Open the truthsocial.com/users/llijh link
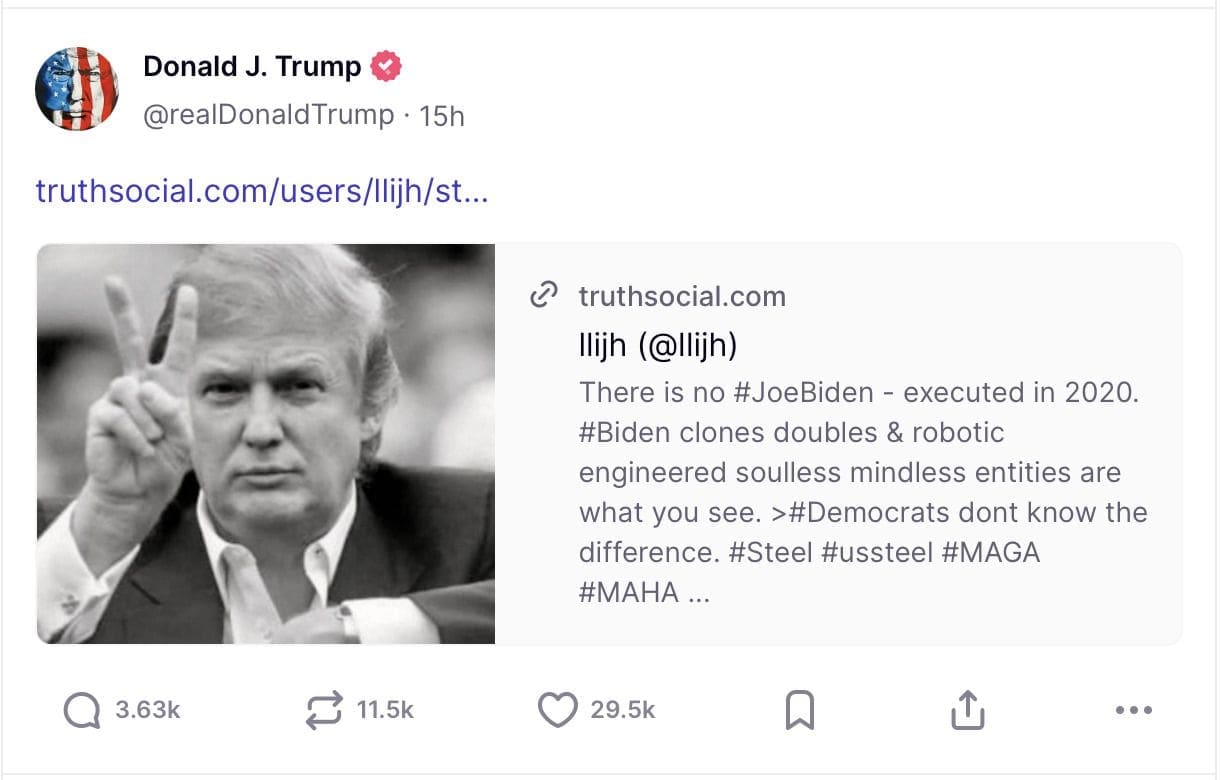The image size is (1220, 780). (262, 190)
